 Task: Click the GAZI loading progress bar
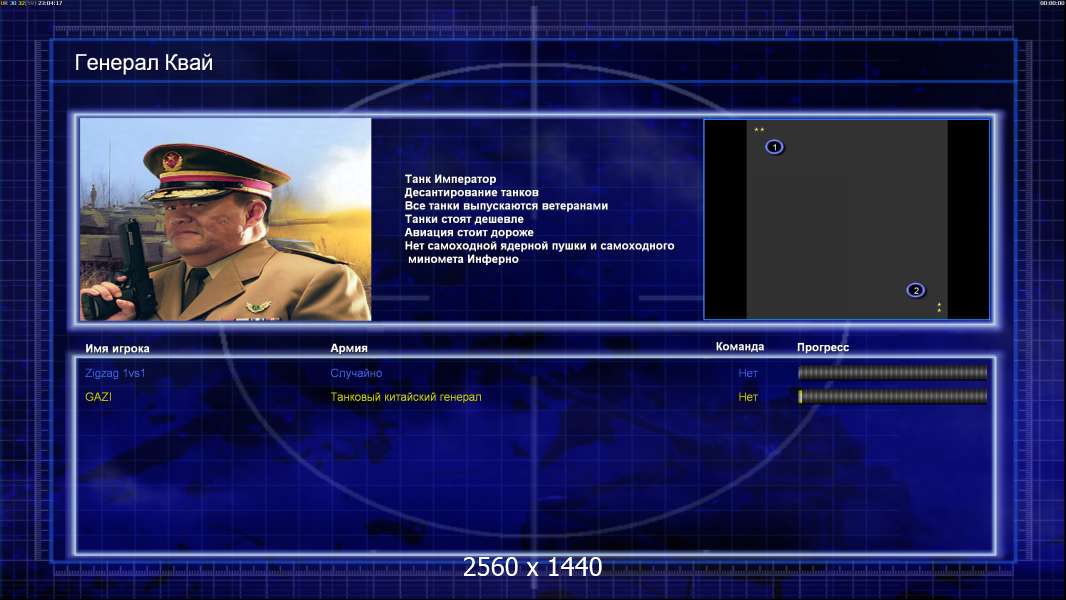[893, 397]
